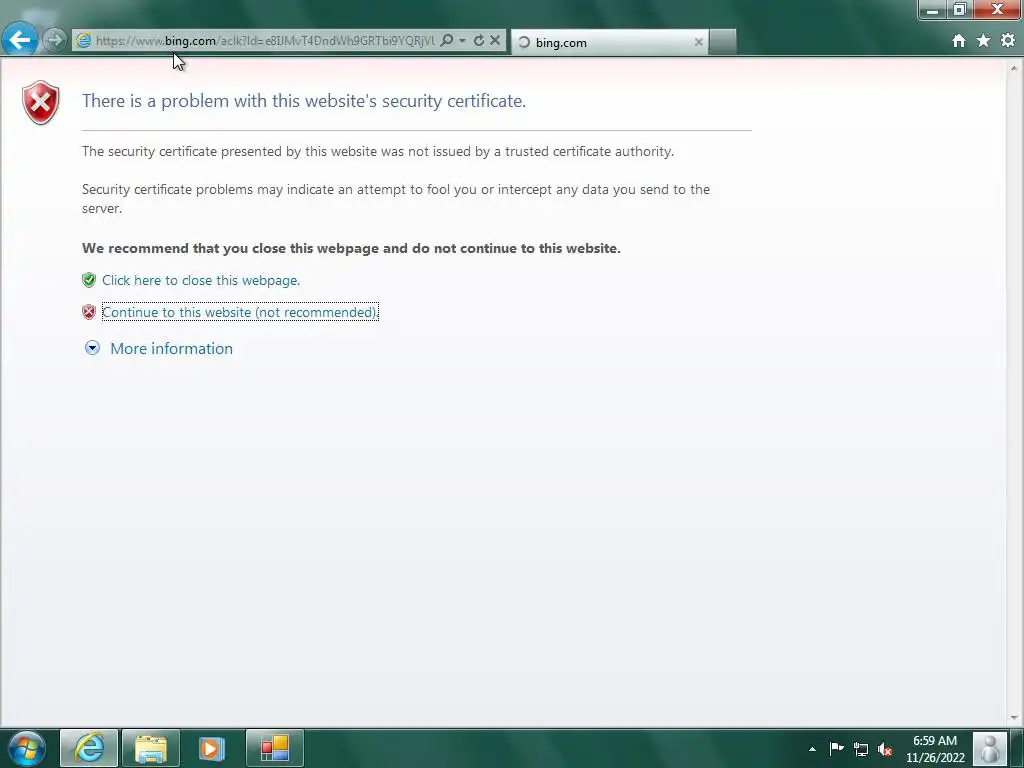The width and height of the screenshot is (1024, 768).
Task: Click 'Click here to close this webpage' link
Action: click(201, 280)
